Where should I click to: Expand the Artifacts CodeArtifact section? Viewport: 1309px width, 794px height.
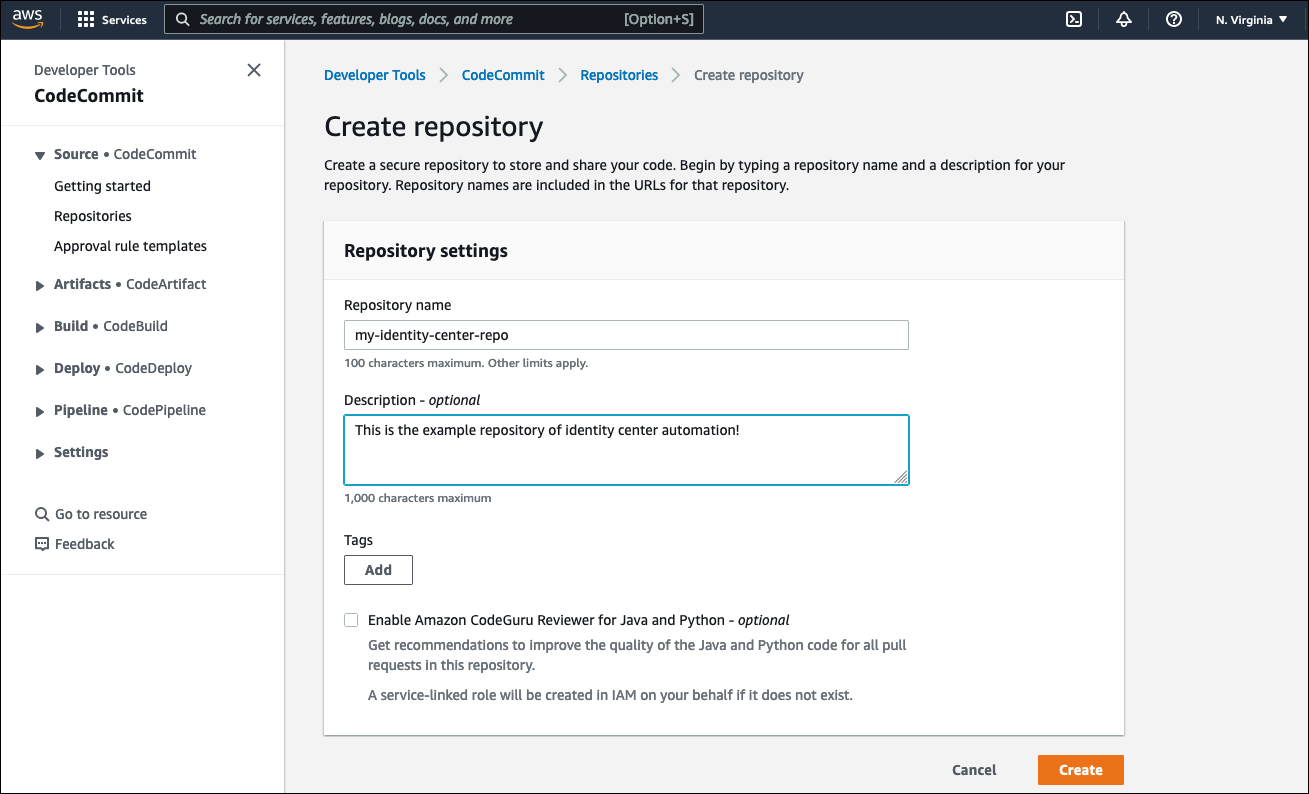40,285
